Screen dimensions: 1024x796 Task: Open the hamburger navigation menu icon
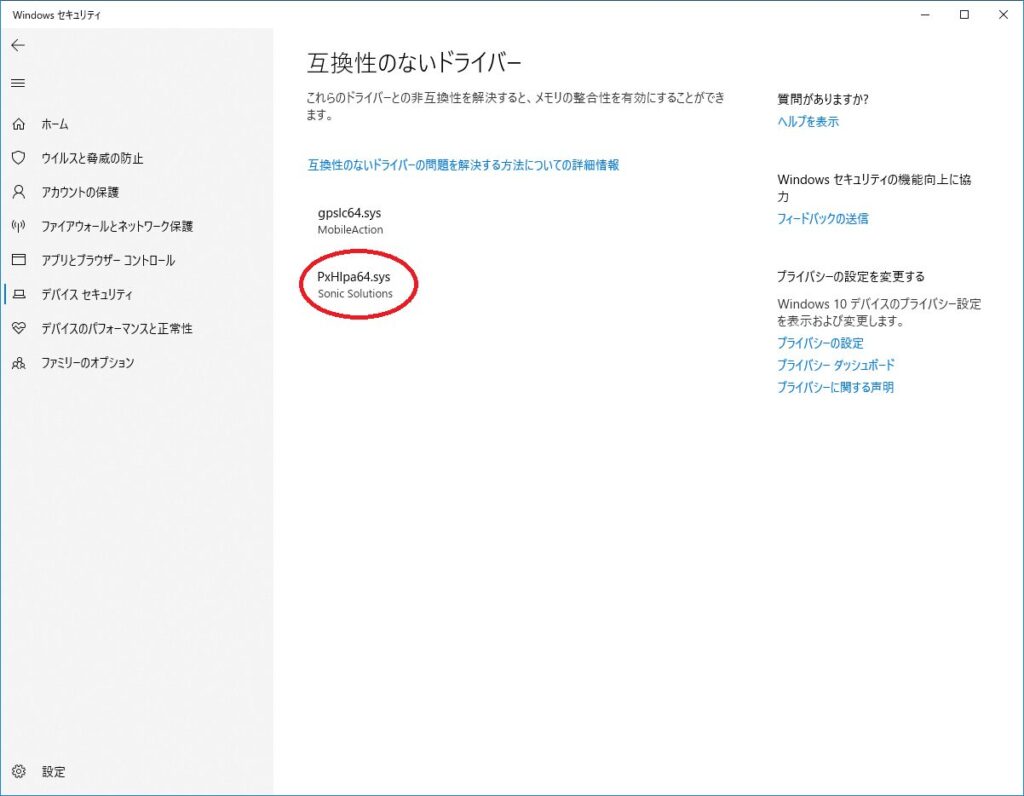click(18, 83)
